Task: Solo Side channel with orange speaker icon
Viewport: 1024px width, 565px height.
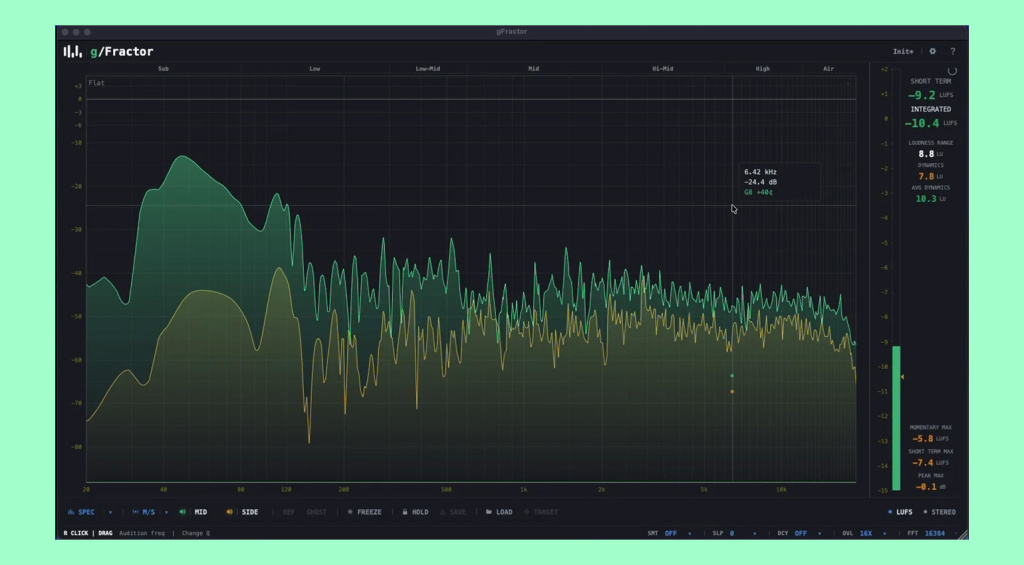Action: click(x=229, y=512)
